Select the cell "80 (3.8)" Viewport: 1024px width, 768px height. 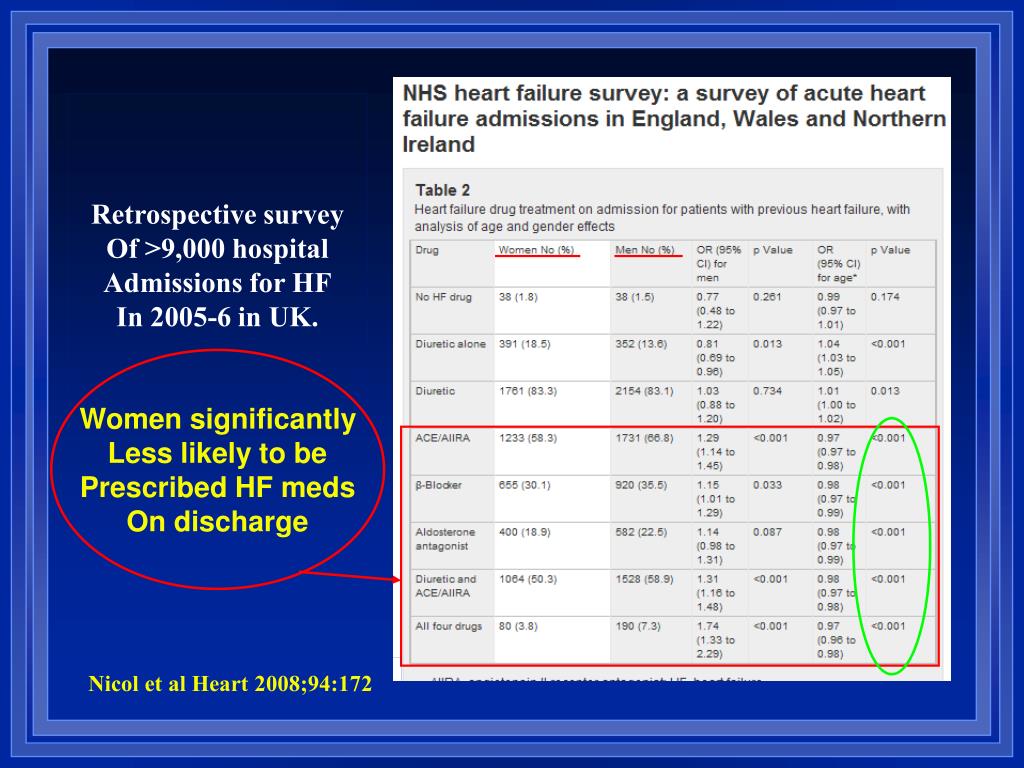coord(518,626)
